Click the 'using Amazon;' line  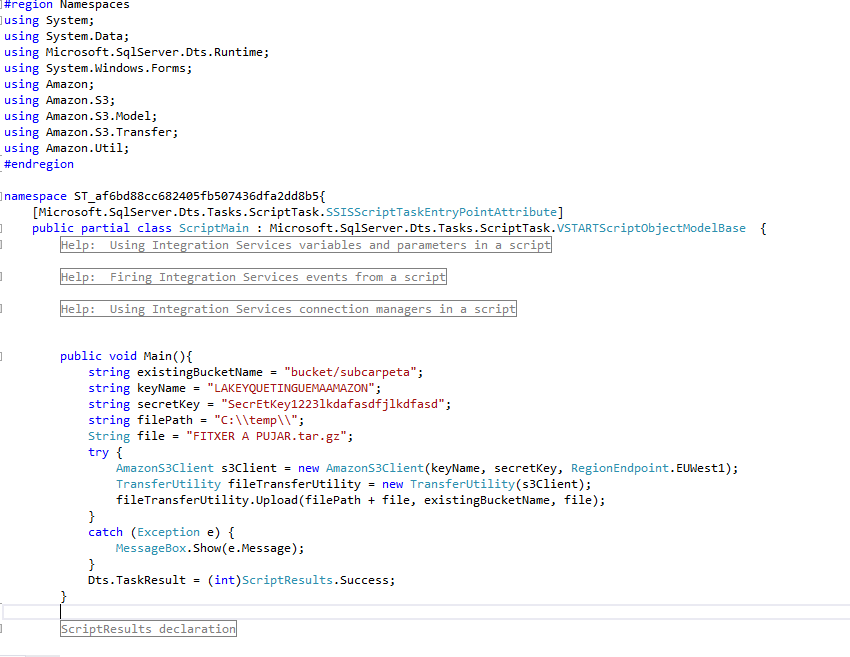tap(49, 85)
